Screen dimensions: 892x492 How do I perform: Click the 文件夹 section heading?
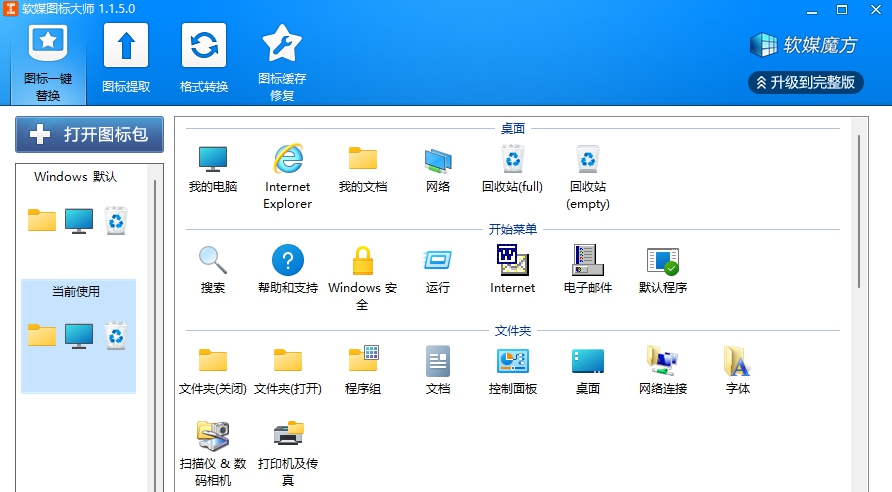point(513,330)
